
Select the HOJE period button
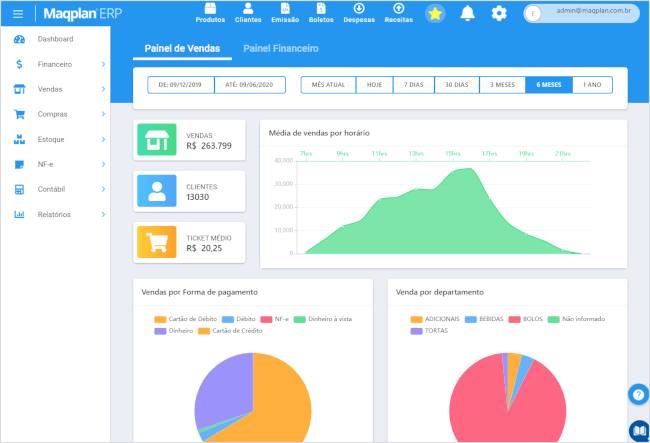tap(374, 85)
